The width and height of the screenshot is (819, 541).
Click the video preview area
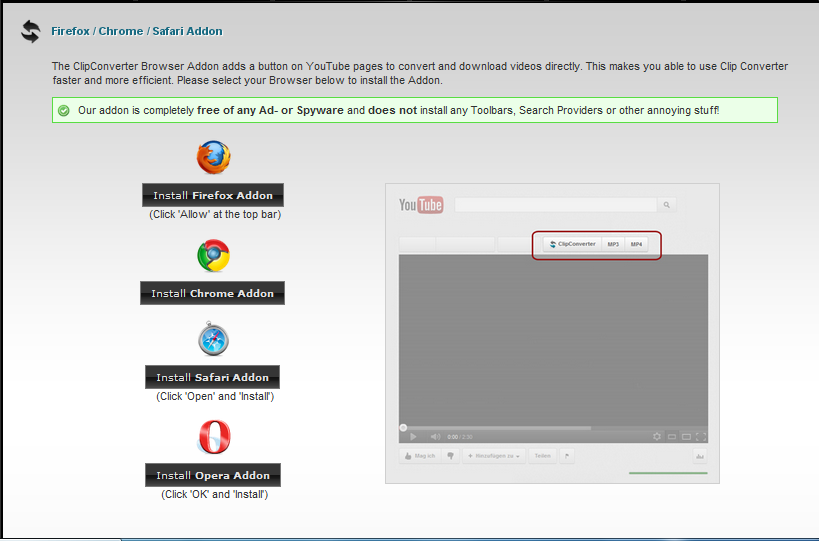[x=553, y=339]
